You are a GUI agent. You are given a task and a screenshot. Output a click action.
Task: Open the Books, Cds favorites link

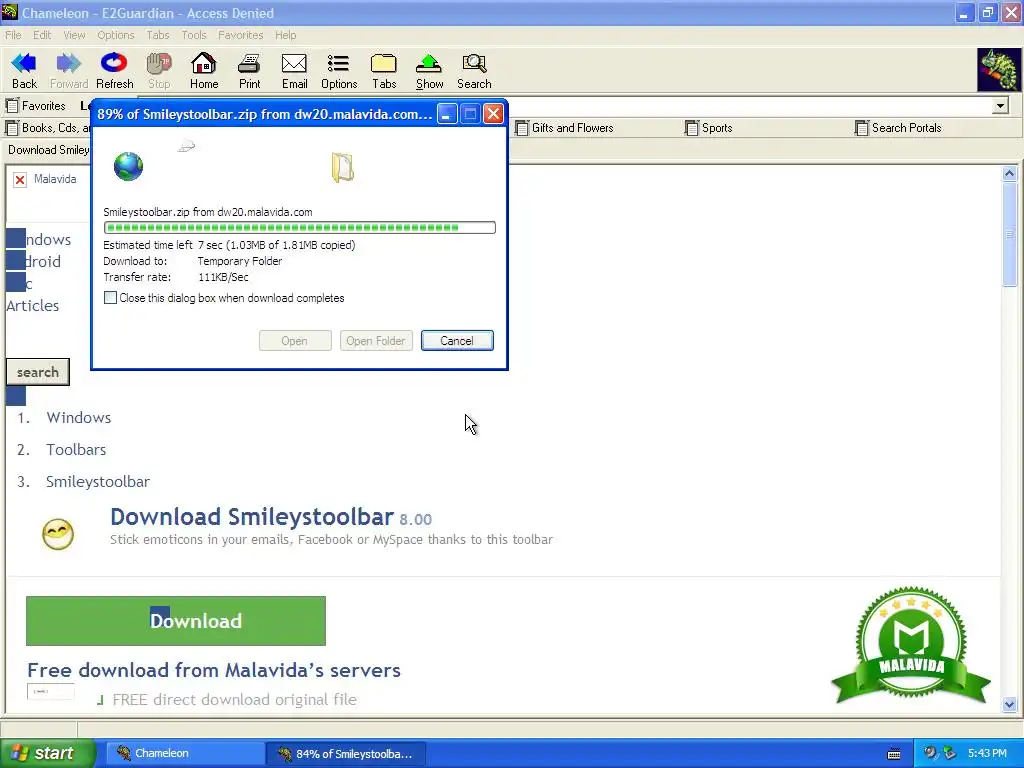click(47, 128)
